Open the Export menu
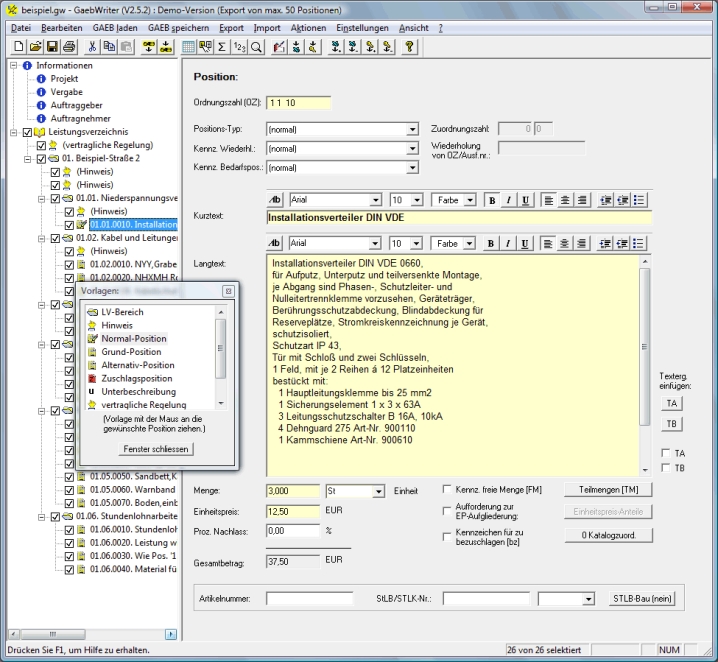Image resolution: width=718 pixels, height=662 pixels. 230,28
